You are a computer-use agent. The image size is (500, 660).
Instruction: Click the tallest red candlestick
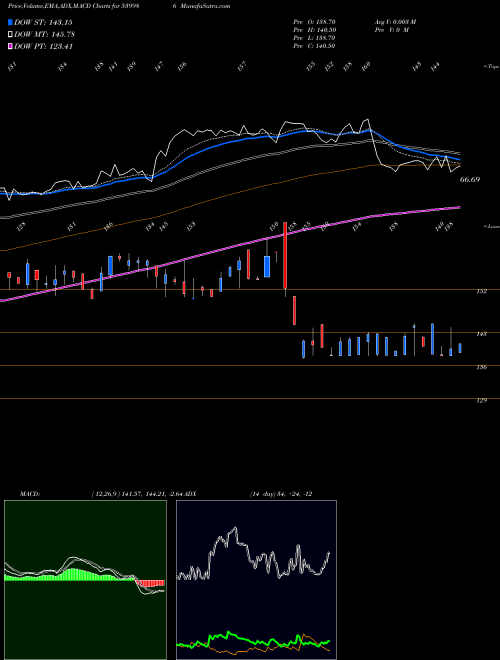point(285,255)
